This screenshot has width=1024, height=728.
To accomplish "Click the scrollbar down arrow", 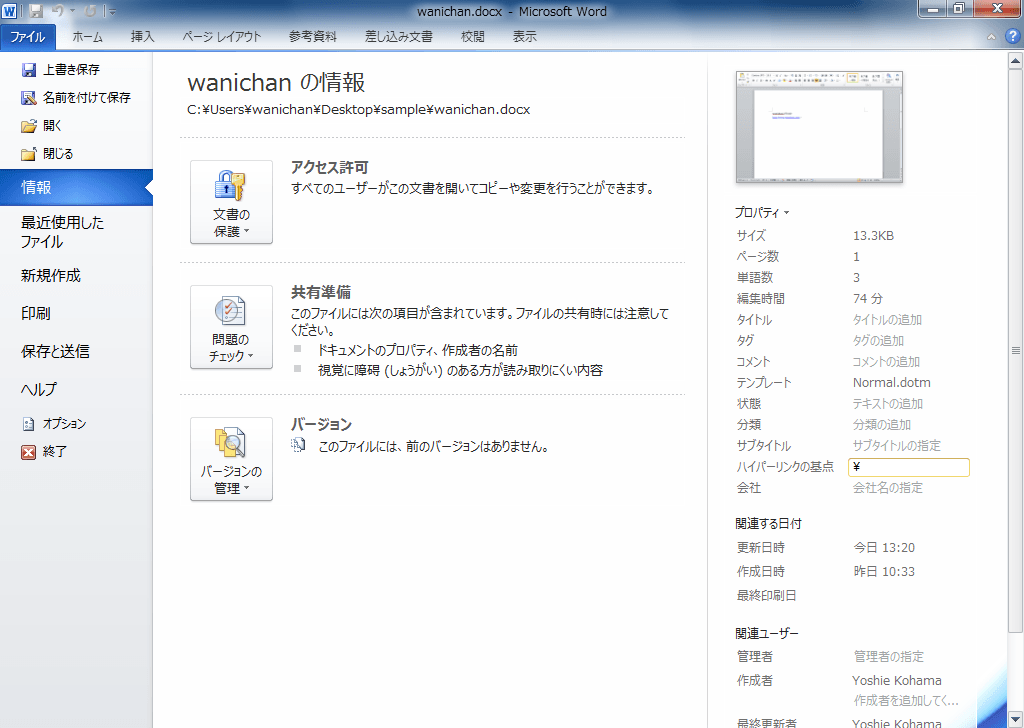I will click(x=1015, y=720).
